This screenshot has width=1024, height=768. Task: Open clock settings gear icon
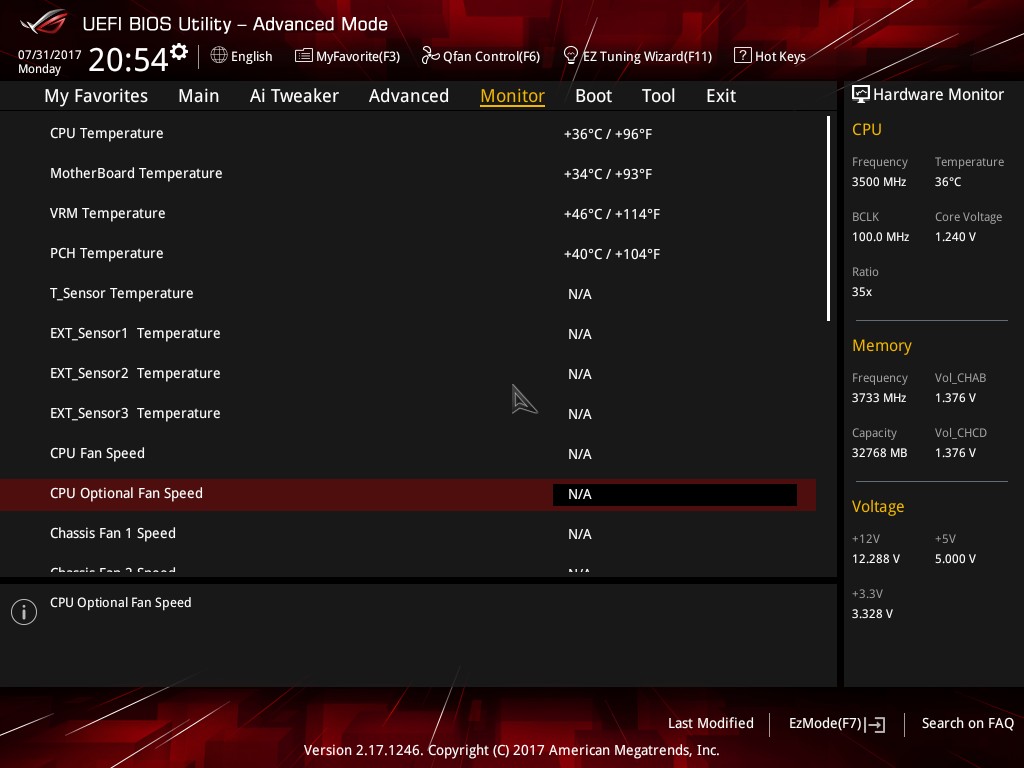179,52
